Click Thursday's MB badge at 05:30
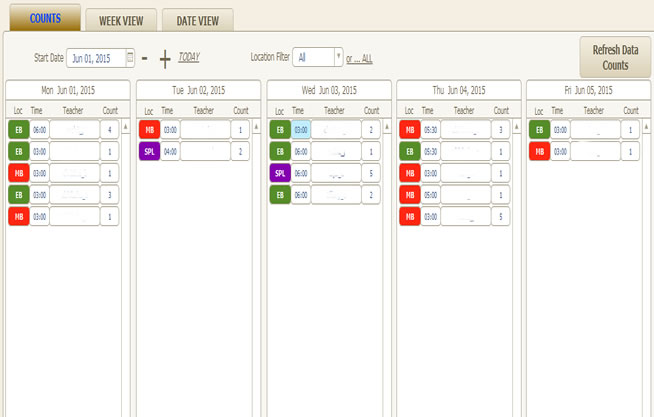654x417 pixels. tap(410, 130)
